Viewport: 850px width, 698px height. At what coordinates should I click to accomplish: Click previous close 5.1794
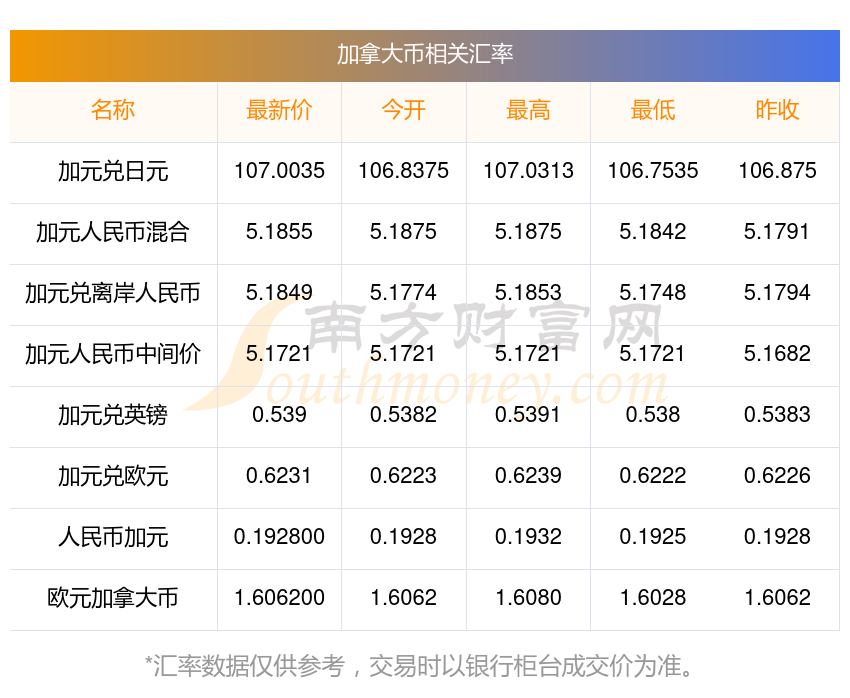tap(777, 293)
